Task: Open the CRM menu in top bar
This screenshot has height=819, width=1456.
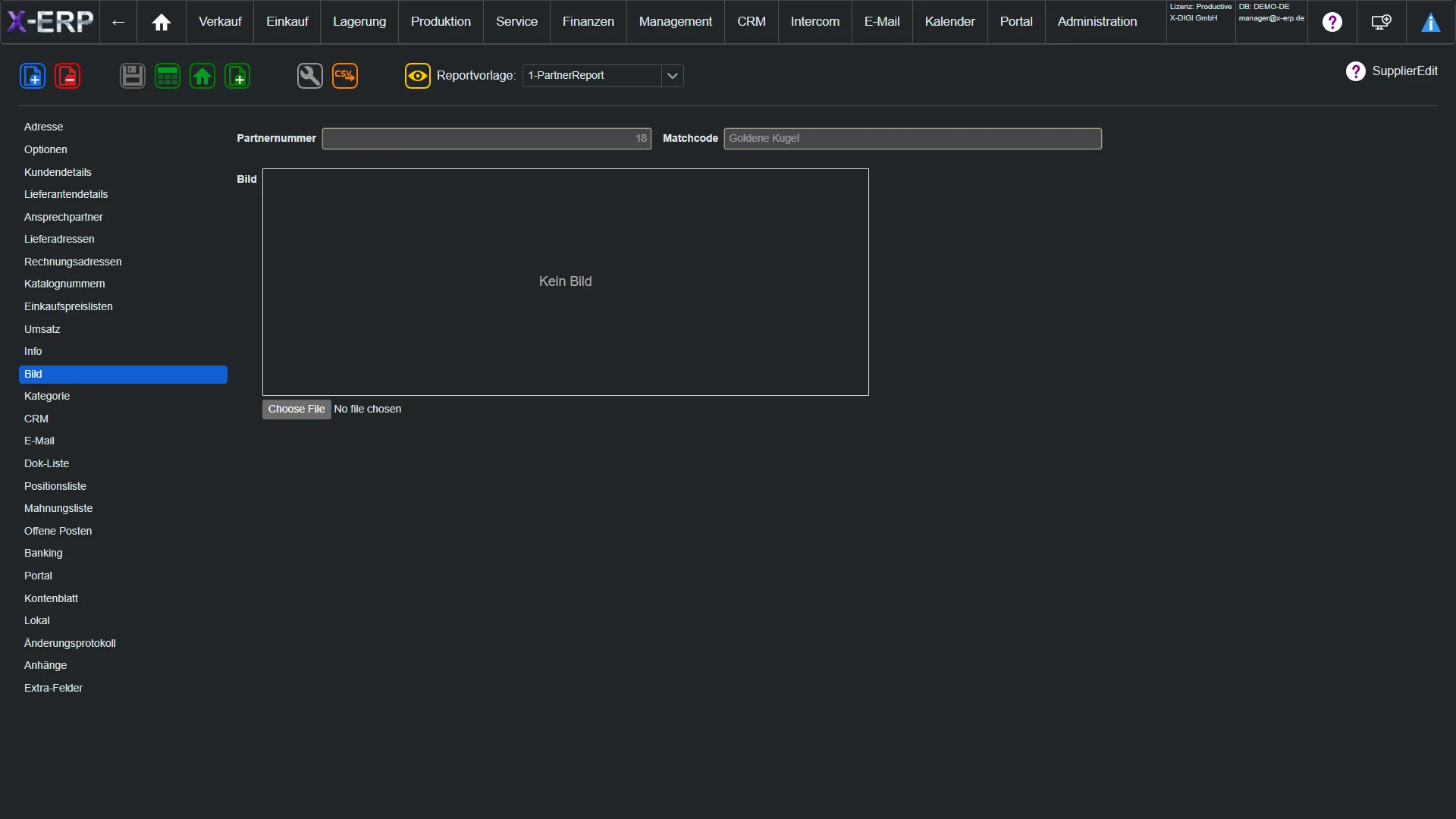Action: pyautogui.click(x=752, y=22)
